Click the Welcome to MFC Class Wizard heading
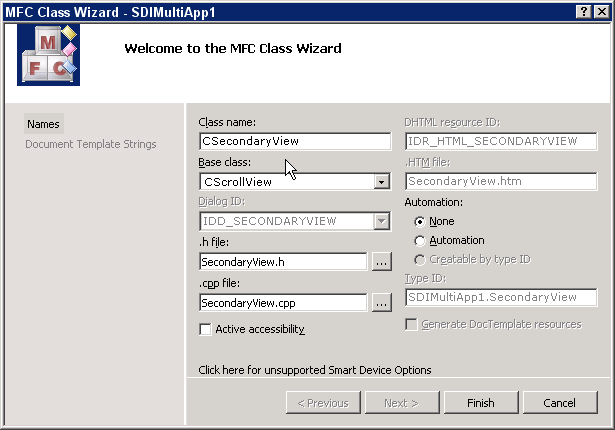Viewport: 615px width, 430px height. coord(233,48)
